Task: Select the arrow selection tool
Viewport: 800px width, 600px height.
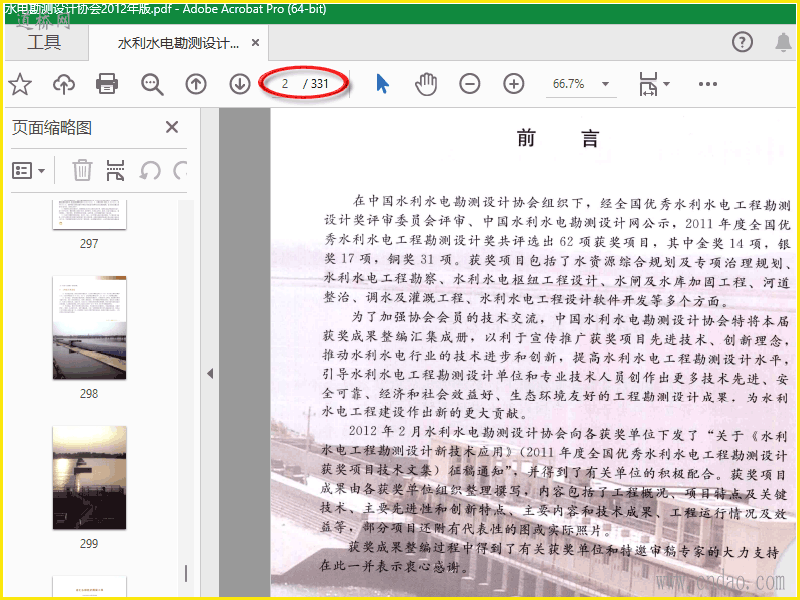Action: coord(382,84)
